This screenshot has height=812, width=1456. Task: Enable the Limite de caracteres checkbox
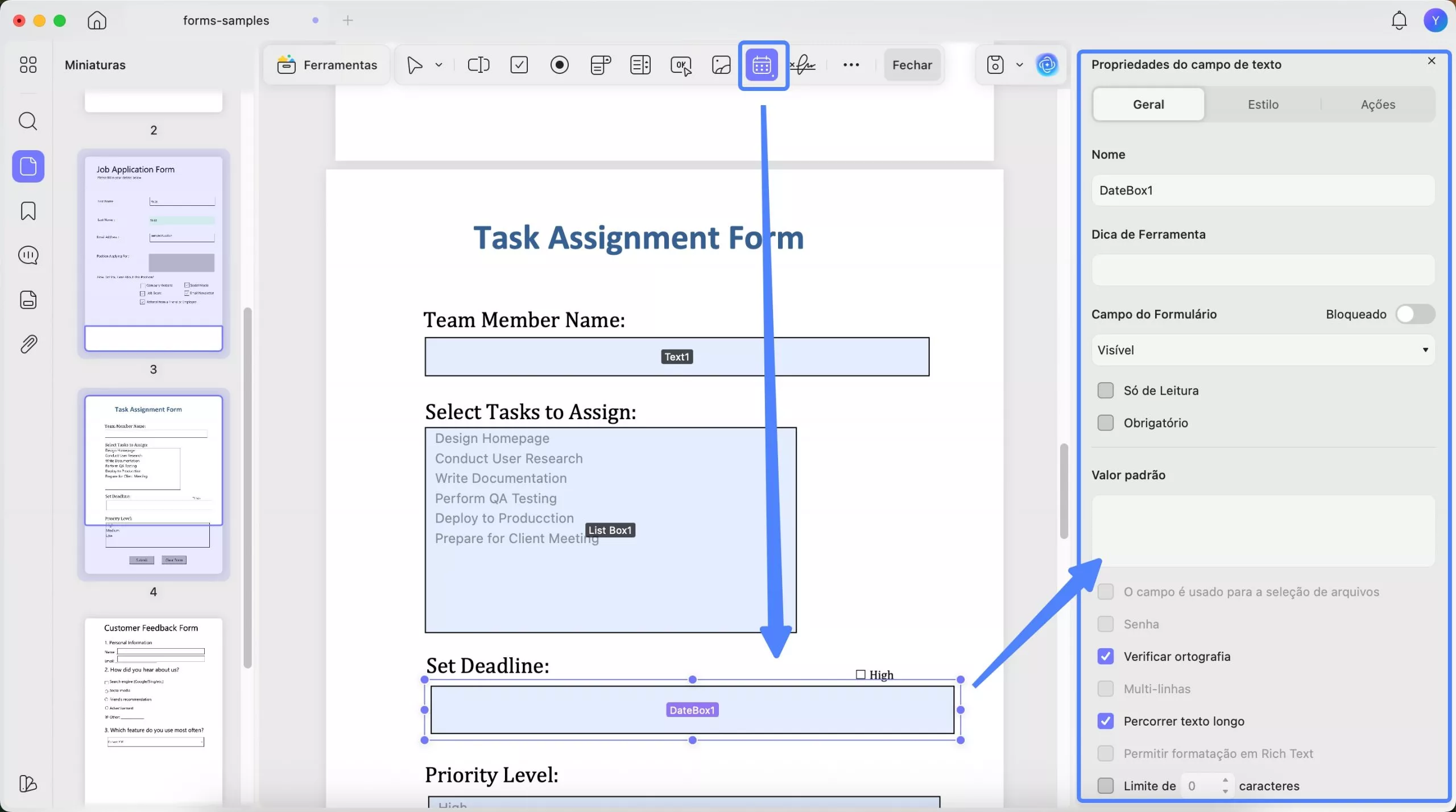[1105, 786]
